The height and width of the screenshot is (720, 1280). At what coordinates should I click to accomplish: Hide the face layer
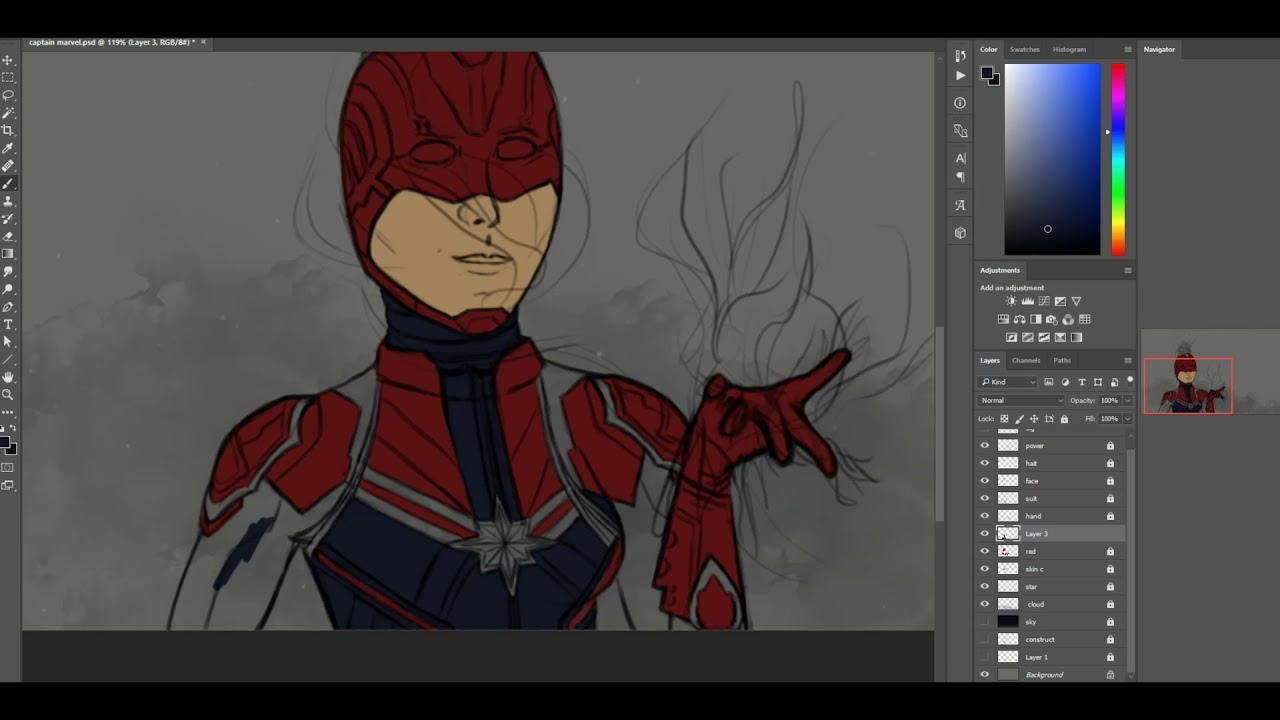coord(985,481)
